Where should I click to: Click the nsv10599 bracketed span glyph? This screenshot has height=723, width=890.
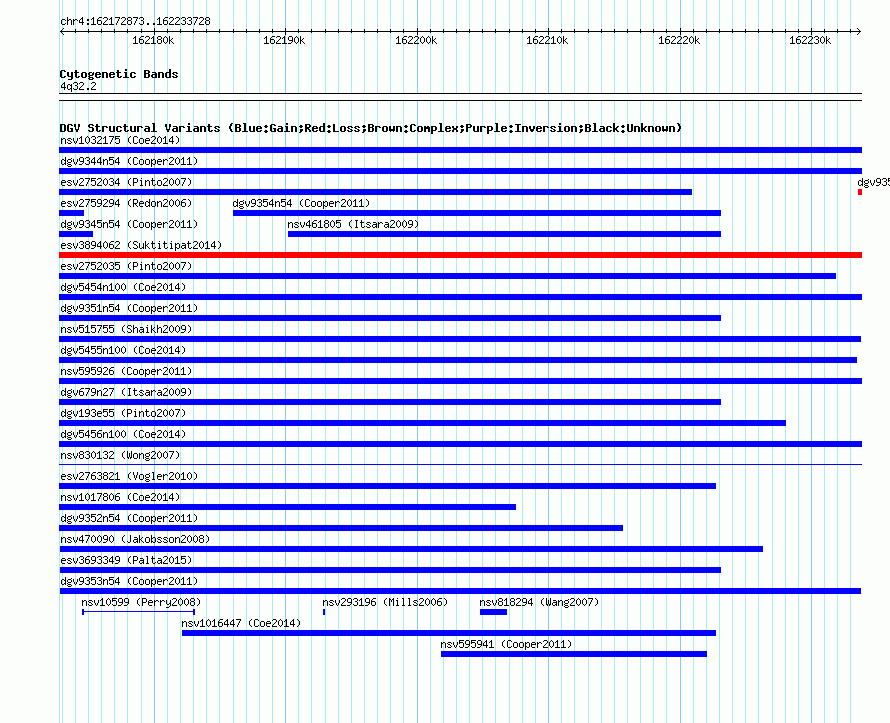(x=138, y=612)
